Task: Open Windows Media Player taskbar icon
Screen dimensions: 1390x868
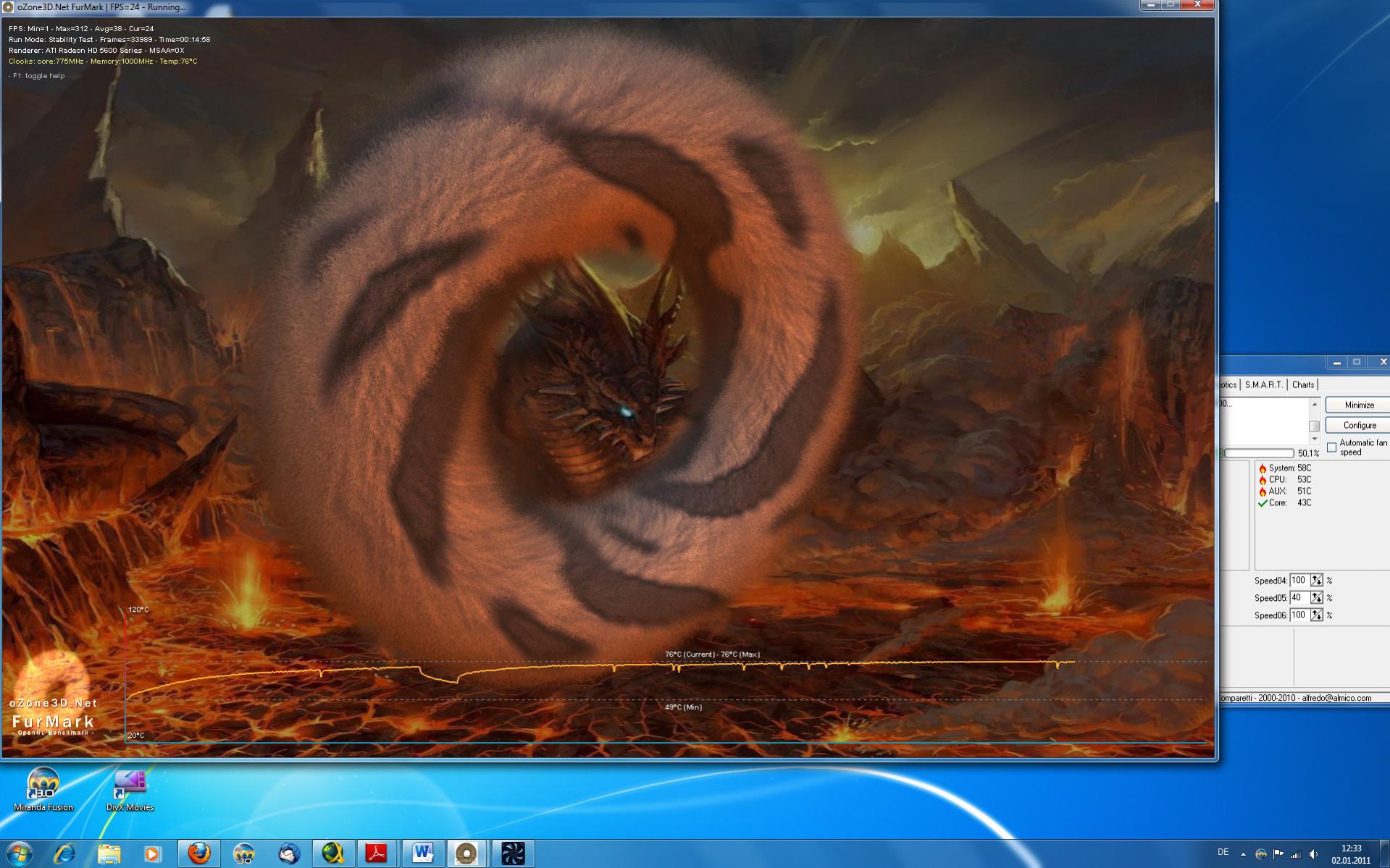Action: pos(152,854)
